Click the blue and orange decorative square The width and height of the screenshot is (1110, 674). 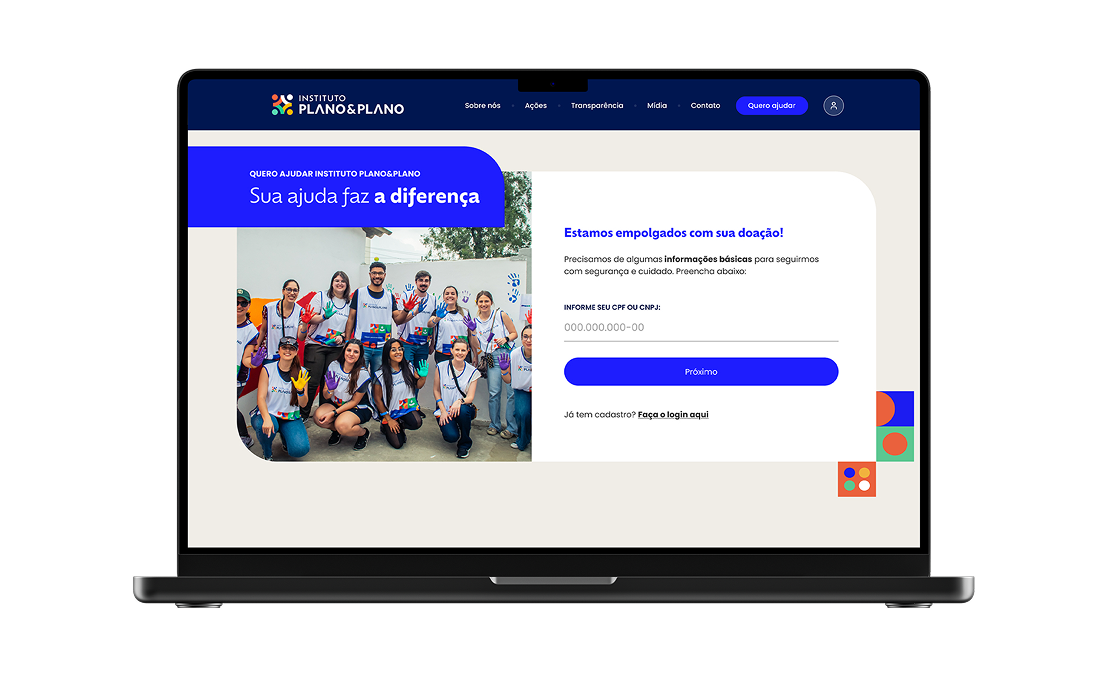895,408
